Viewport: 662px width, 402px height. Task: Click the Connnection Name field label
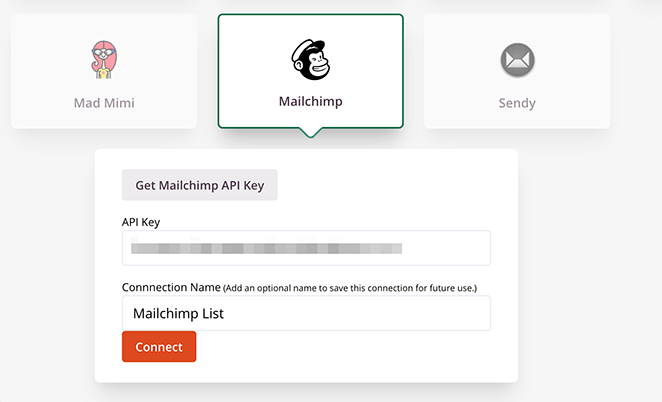[x=171, y=287]
